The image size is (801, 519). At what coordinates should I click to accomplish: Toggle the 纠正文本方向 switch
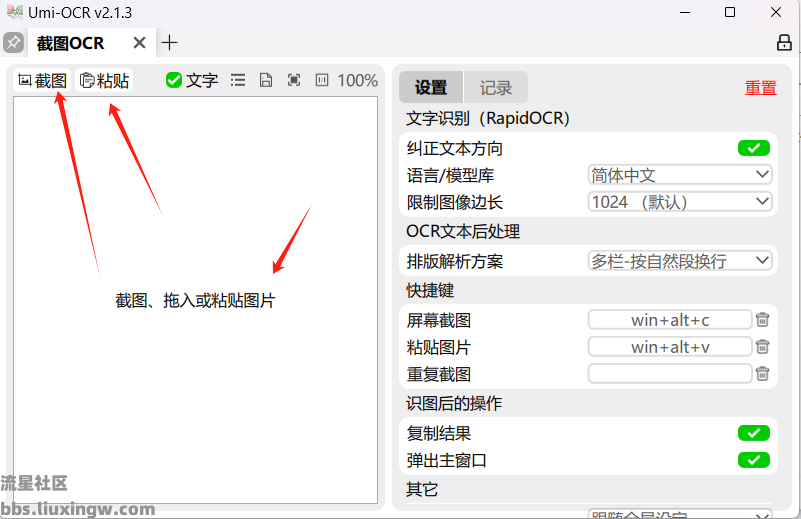click(x=753, y=148)
